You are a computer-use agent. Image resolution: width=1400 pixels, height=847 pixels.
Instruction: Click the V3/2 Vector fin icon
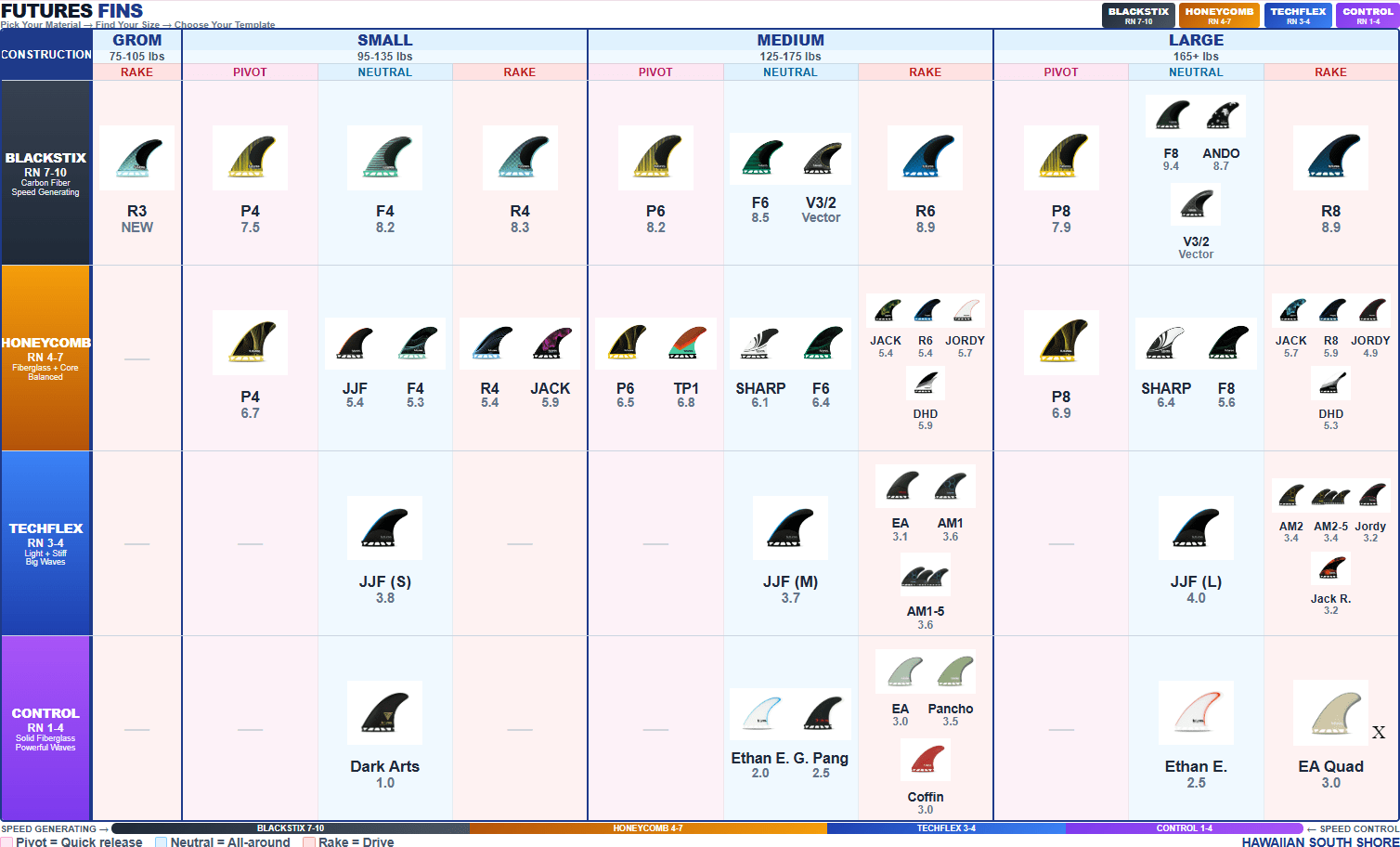pos(1195,203)
